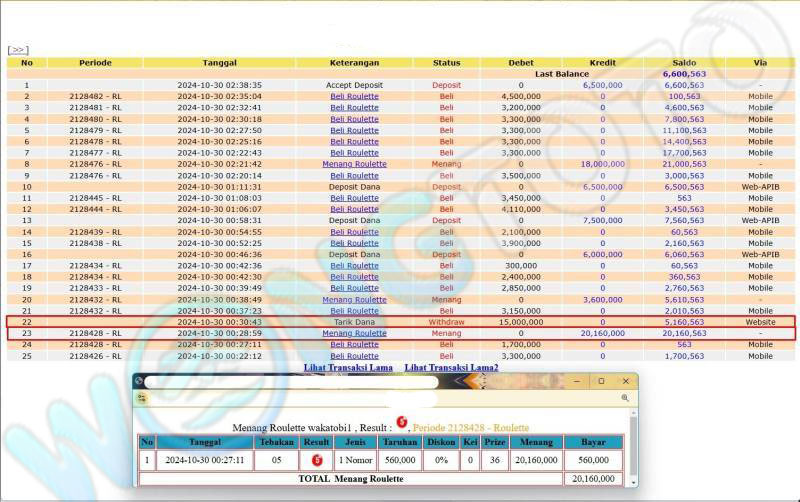Open Beli Roulette link for periode 2128482

point(354,97)
